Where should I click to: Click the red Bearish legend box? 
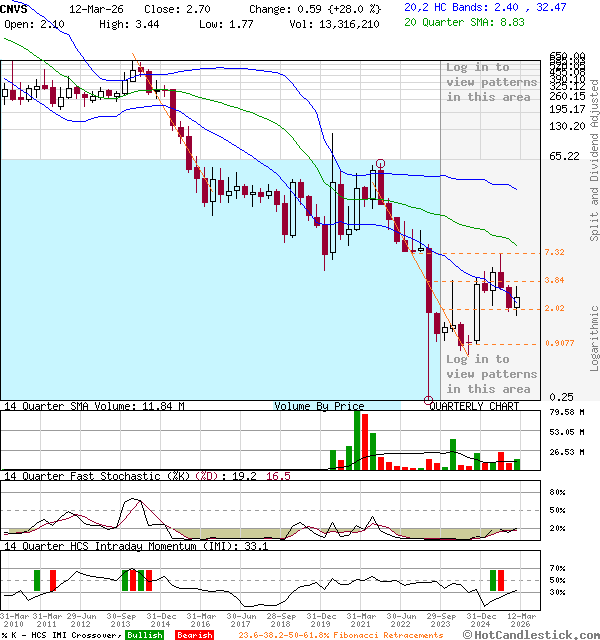(x=194, y=635)
